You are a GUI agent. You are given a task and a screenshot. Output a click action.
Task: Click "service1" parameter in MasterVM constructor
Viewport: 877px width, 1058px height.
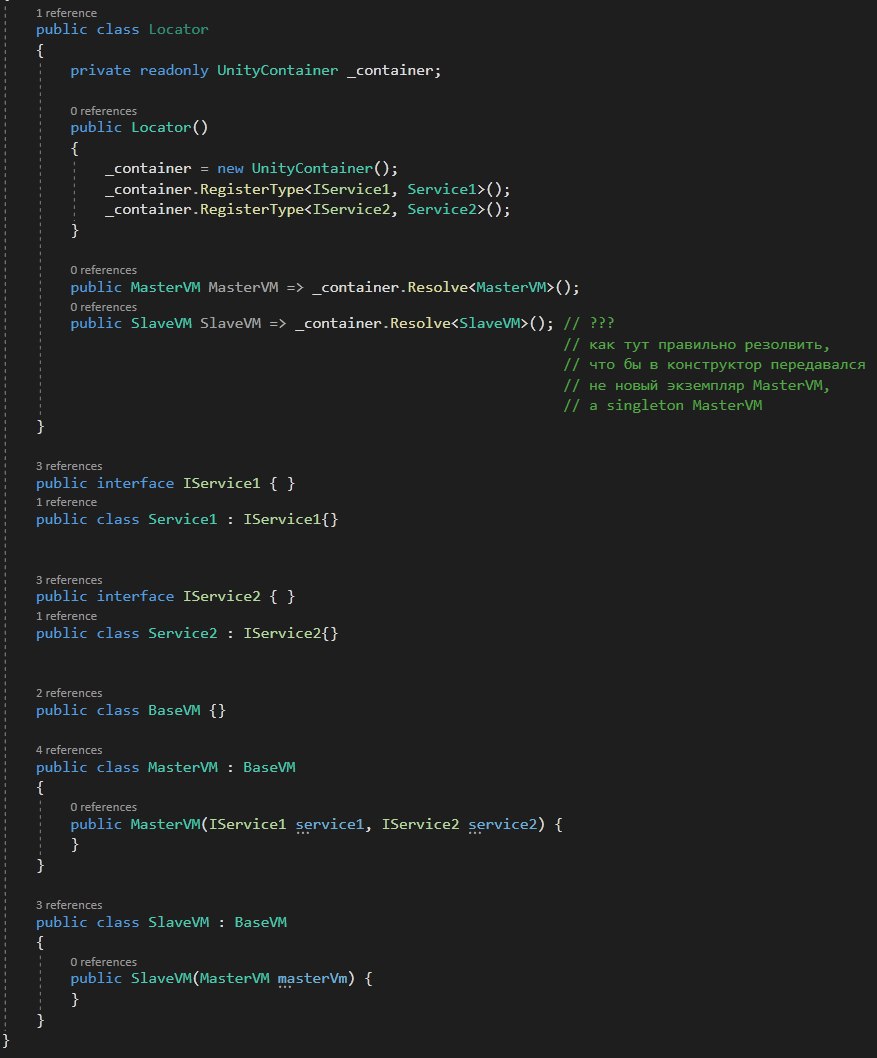pos(329,825)
